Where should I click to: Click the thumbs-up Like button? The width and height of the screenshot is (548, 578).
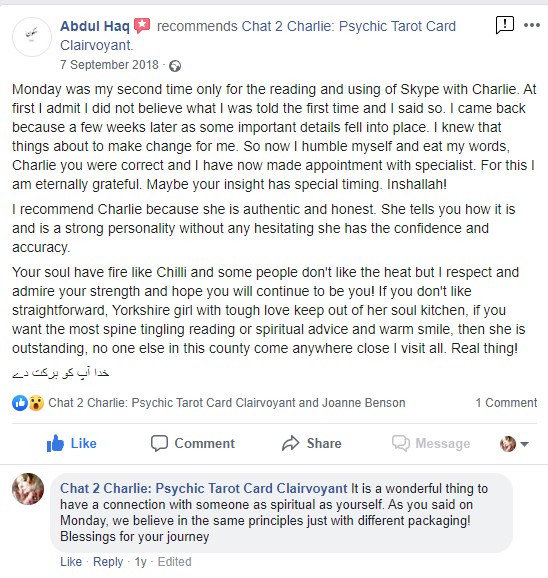point(71,443)
